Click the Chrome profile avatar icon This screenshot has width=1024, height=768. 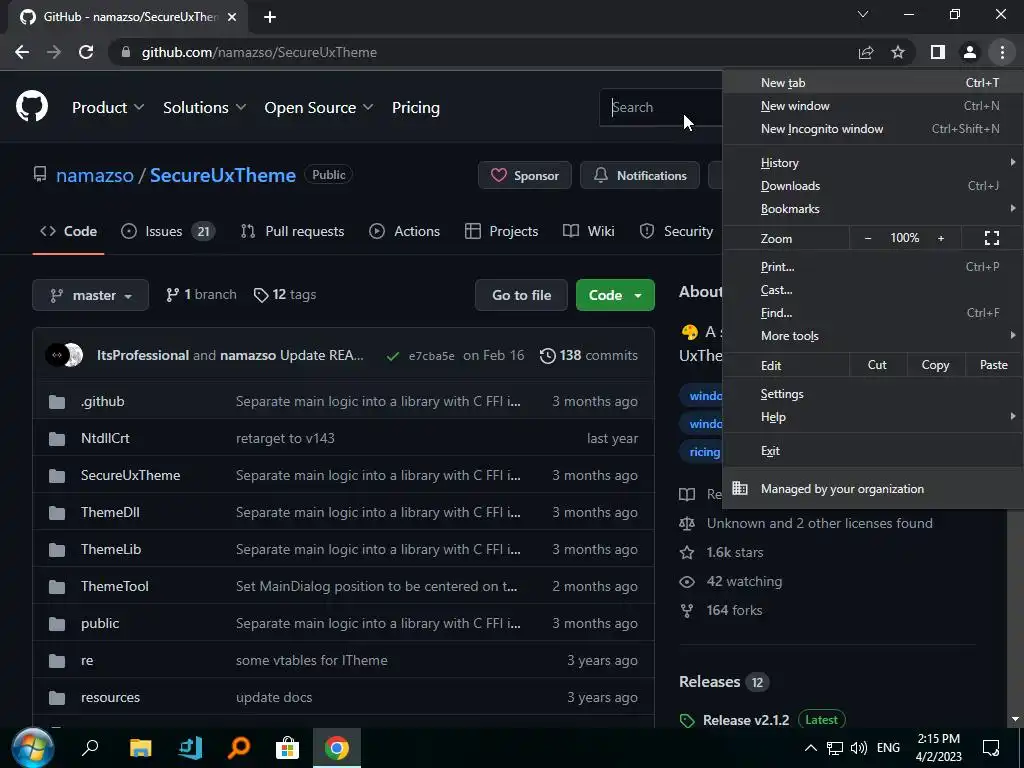tap(970, 52)
